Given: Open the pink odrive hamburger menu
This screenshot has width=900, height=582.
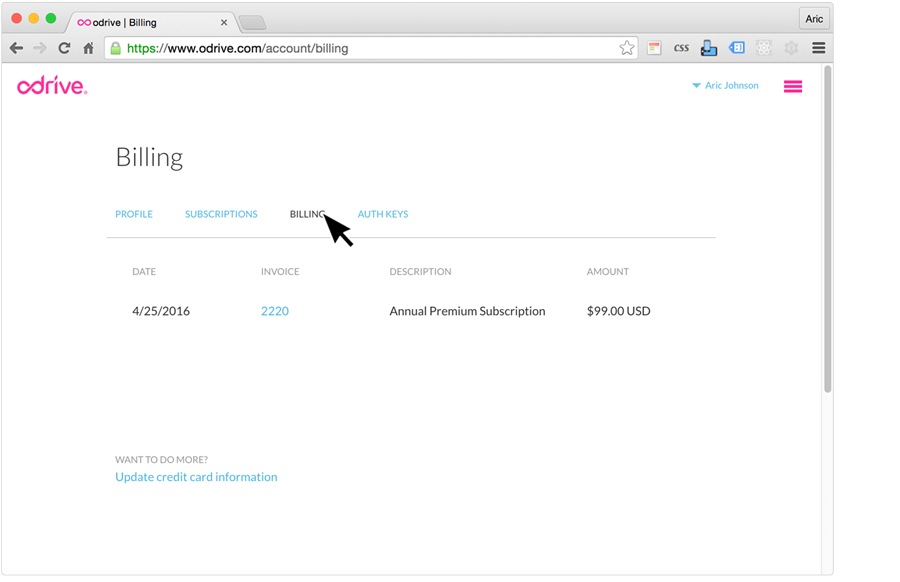Looking at the screenshot, I should pos(793,86).
